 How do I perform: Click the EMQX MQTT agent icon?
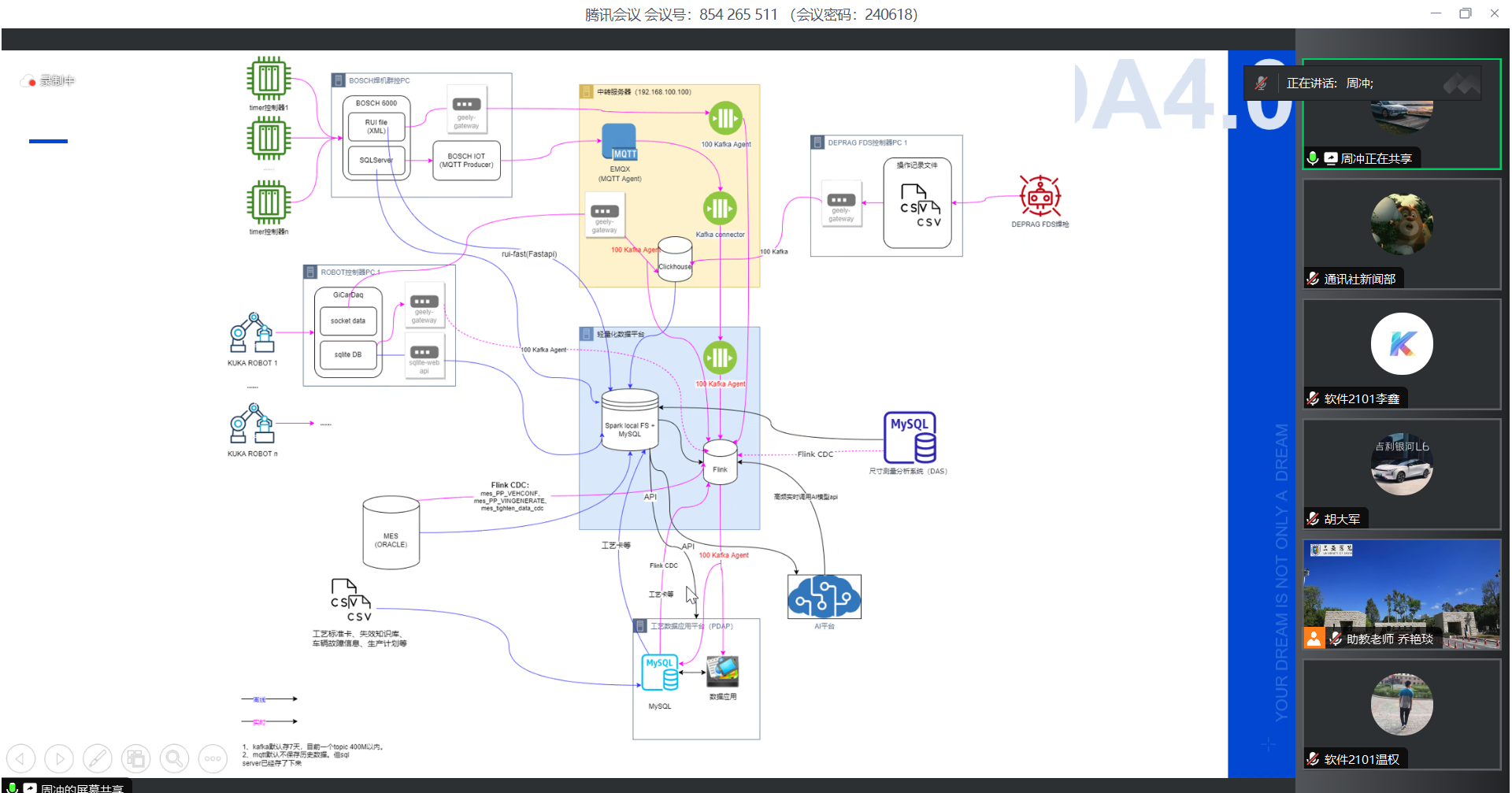point(619,143)
